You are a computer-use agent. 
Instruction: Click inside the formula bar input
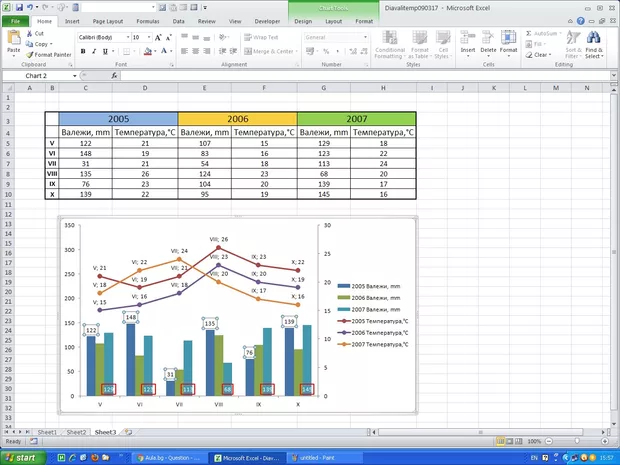coord(365,76)
